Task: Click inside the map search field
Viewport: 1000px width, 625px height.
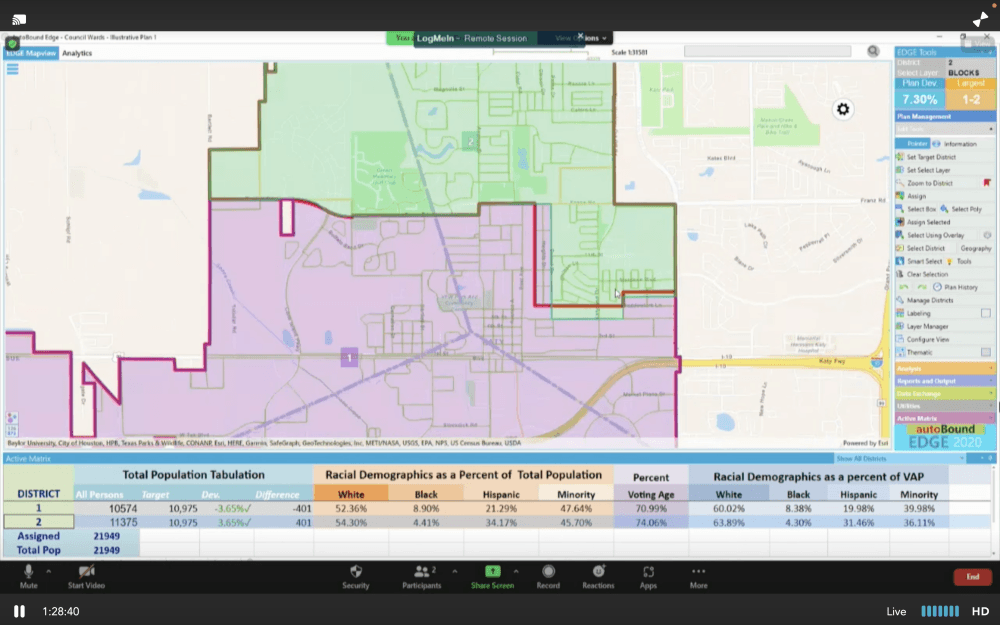Action: tap(767, 51)
